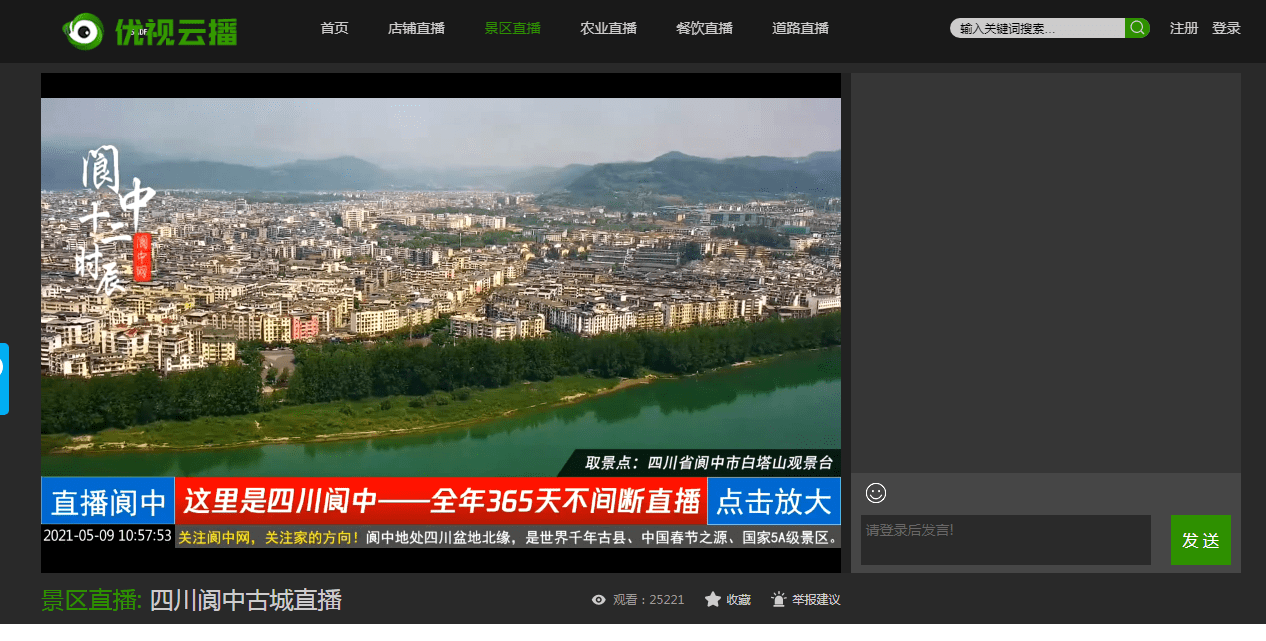This screenshot has height=641, width=1266.
Task: Open the 农业直播 section
Action: pos(608,28)
